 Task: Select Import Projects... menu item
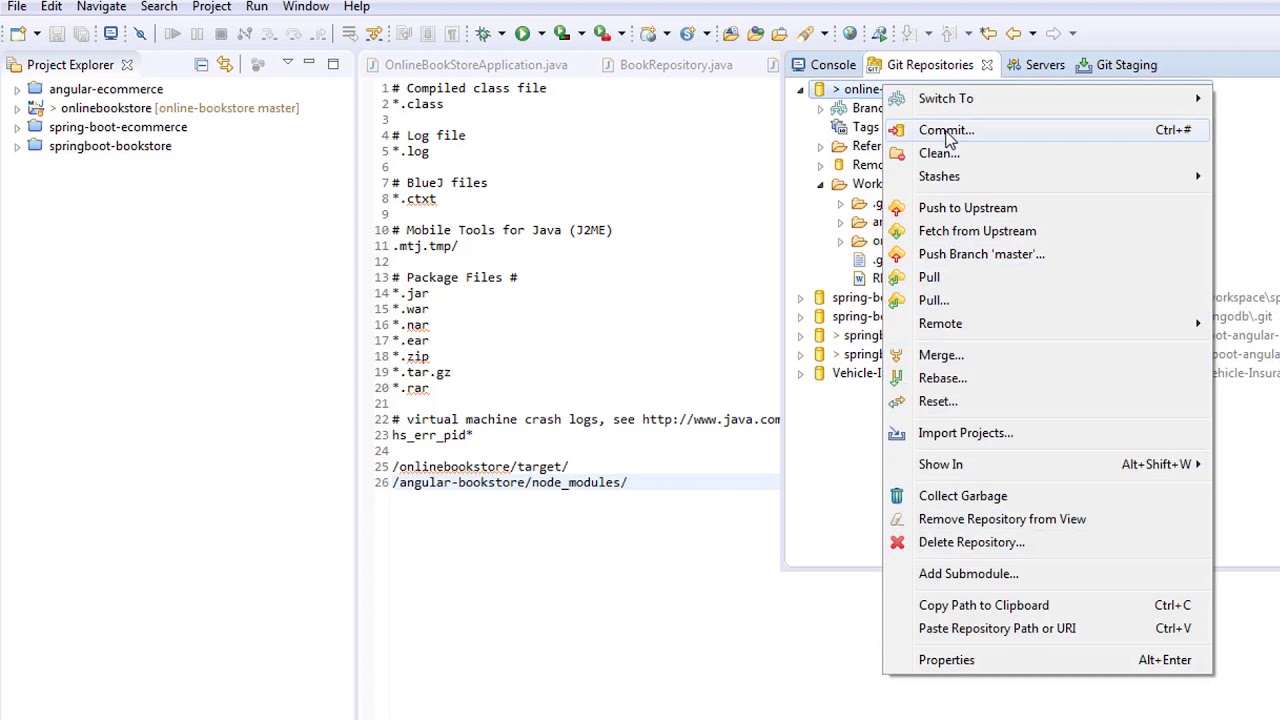pyautogui.click(x=1047, y=433)
